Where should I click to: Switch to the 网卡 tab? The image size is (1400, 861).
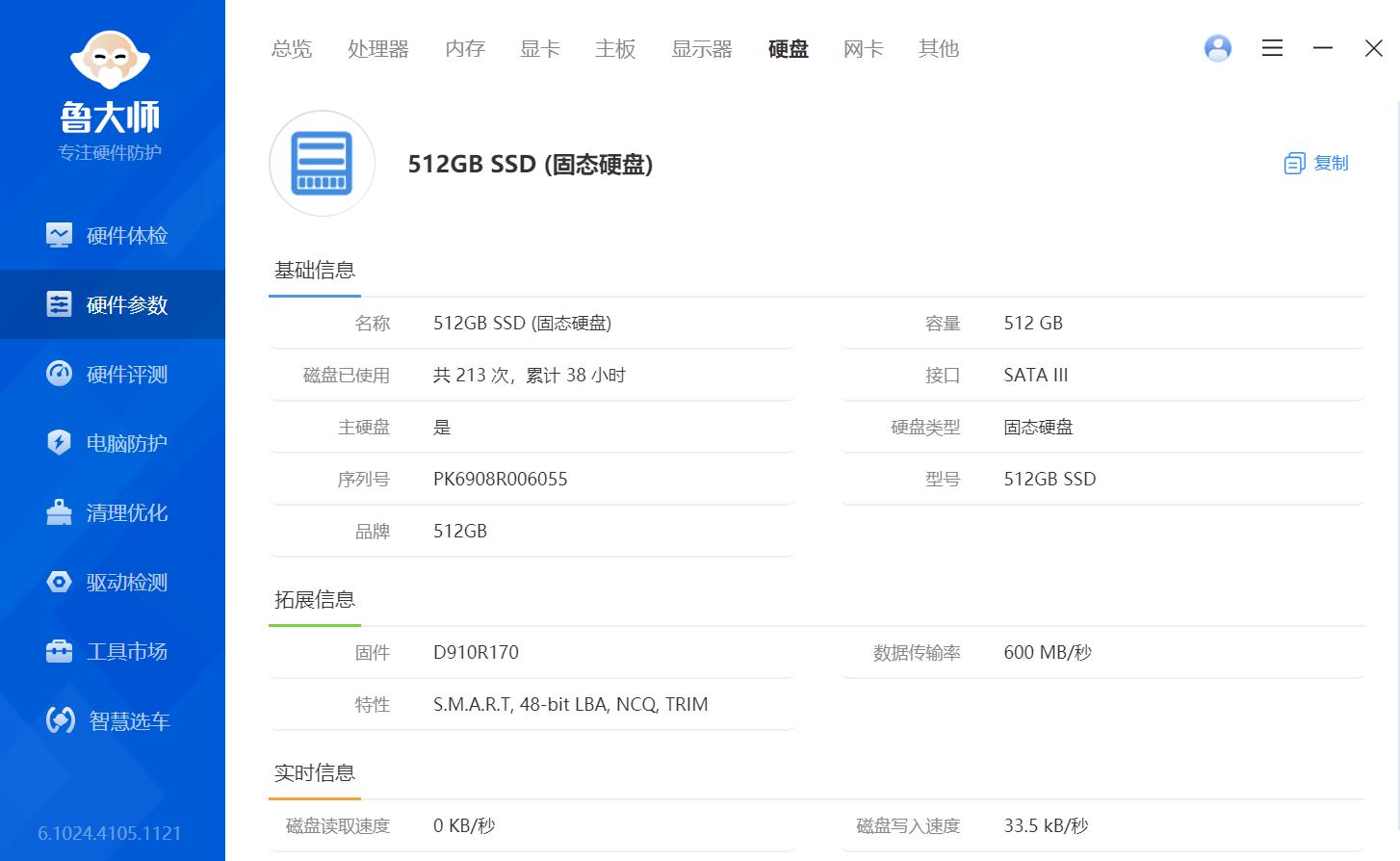tap(864, 49)
